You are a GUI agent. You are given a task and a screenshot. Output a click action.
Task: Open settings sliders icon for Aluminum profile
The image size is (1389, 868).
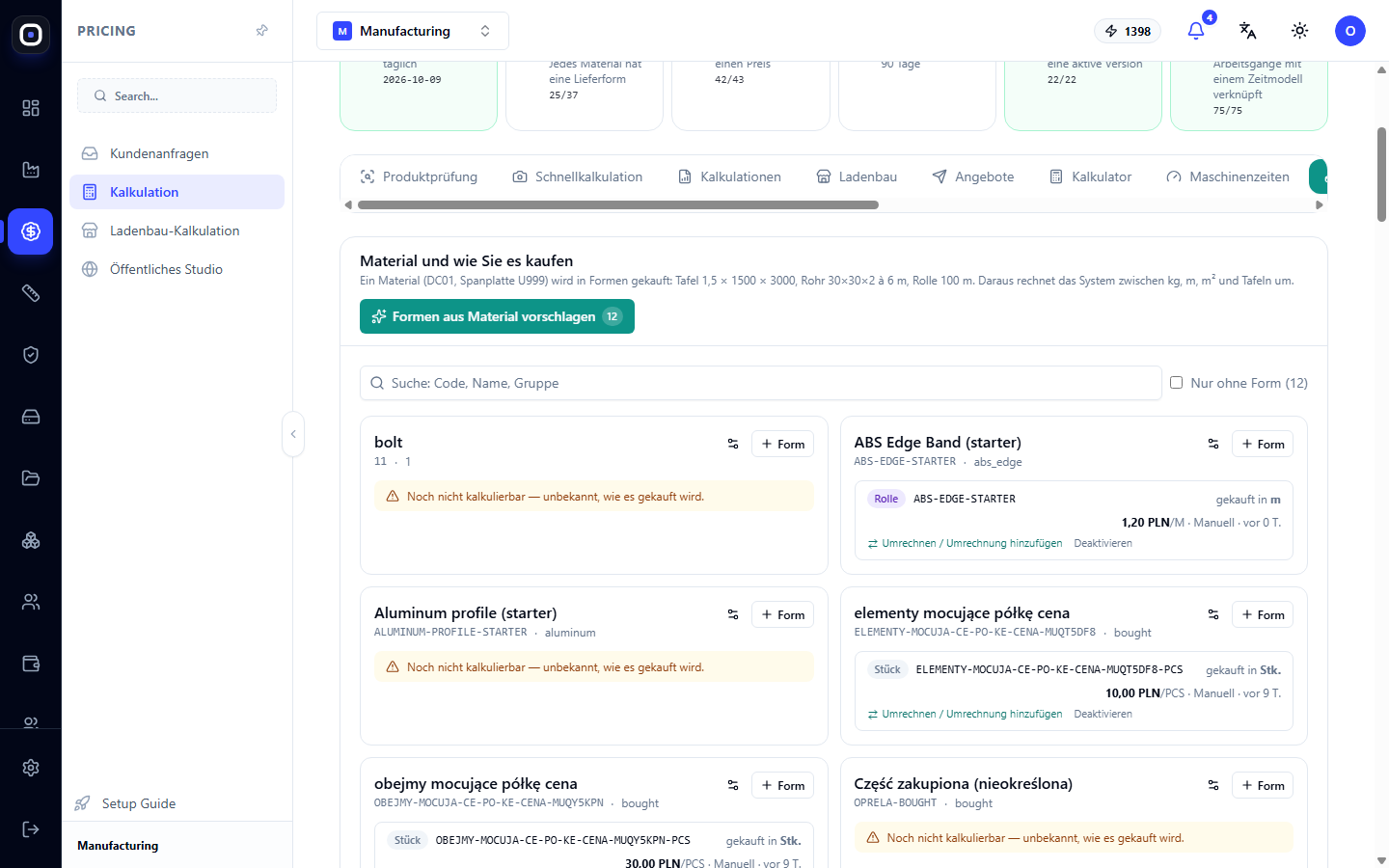pos(733,614)
